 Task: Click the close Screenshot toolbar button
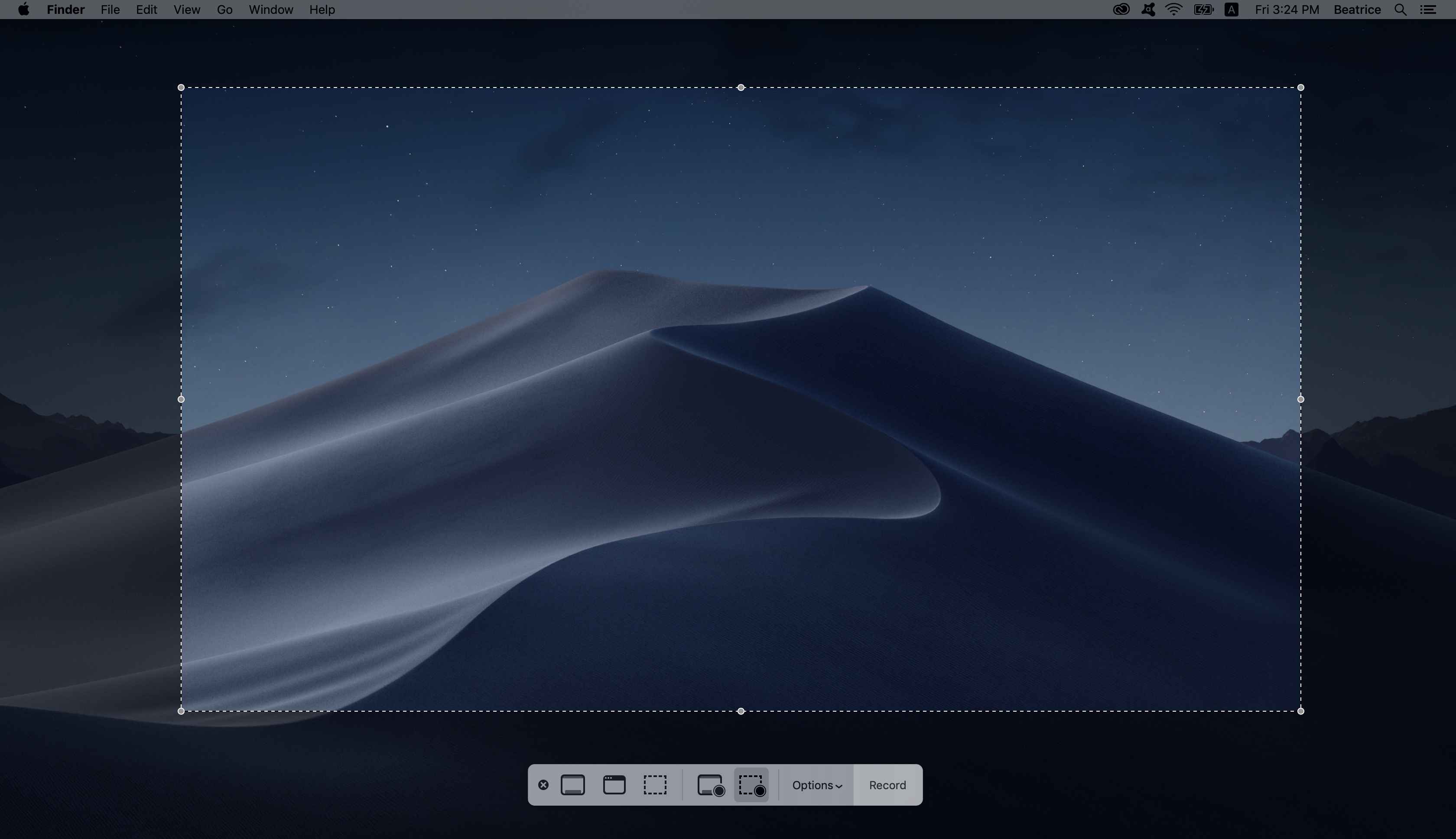(544, 785)
